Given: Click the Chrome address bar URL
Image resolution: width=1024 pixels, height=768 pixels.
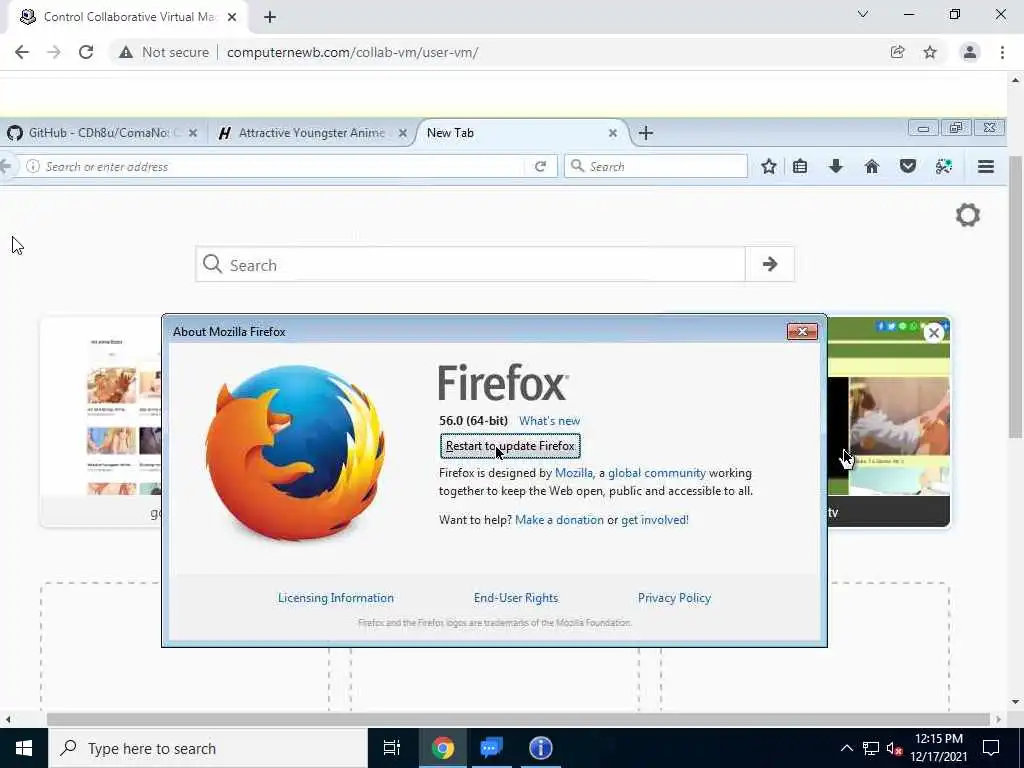Looking at the screenshot, I should click(353, 52).
